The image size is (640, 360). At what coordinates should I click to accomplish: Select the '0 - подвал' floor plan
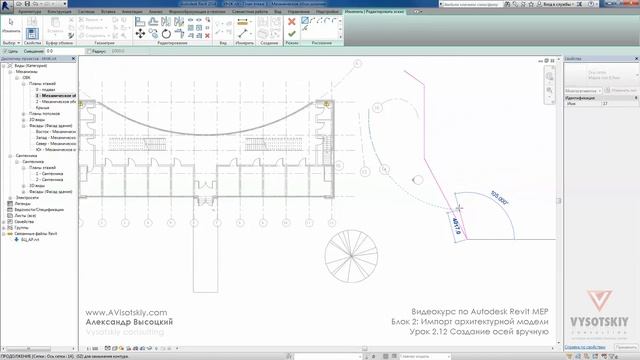[x=45, y=90]
